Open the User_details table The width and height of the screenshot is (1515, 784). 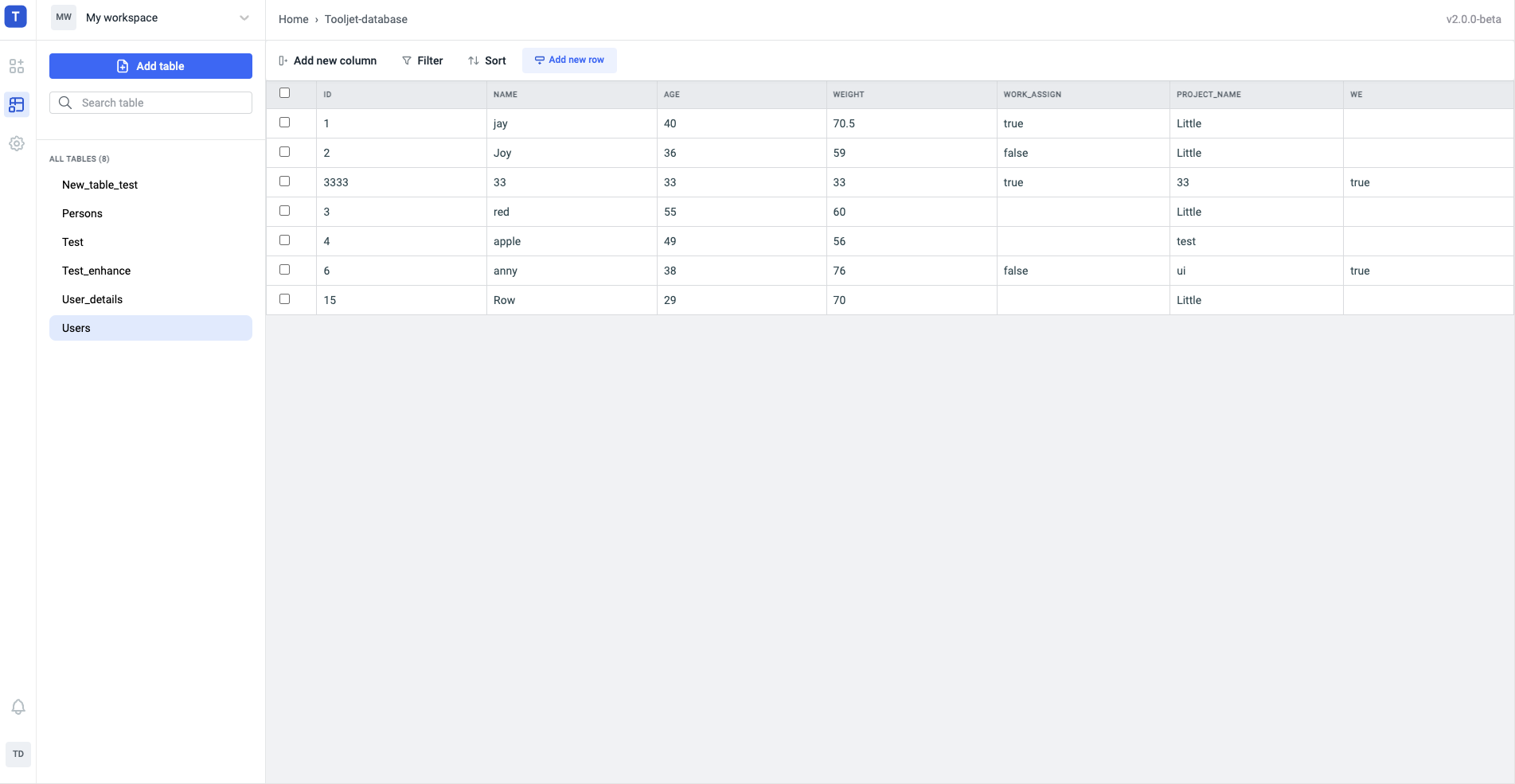point(92,299)
